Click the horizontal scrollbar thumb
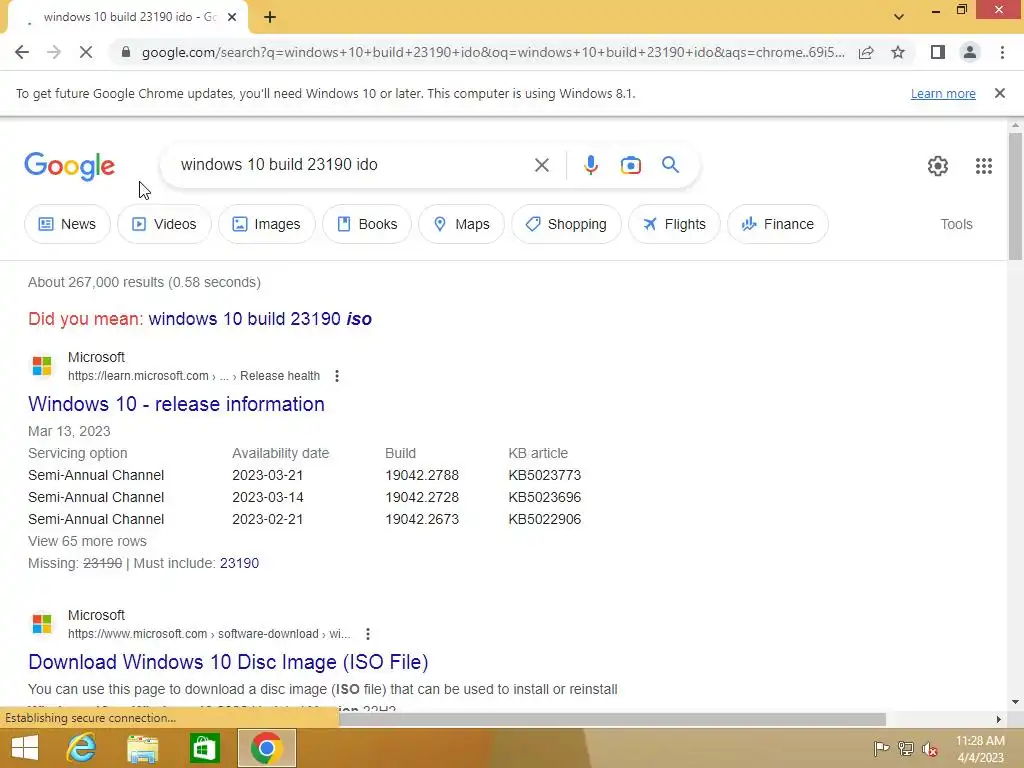The height and width of the screenshot is (768, 1024). click(x=613, y=719)
